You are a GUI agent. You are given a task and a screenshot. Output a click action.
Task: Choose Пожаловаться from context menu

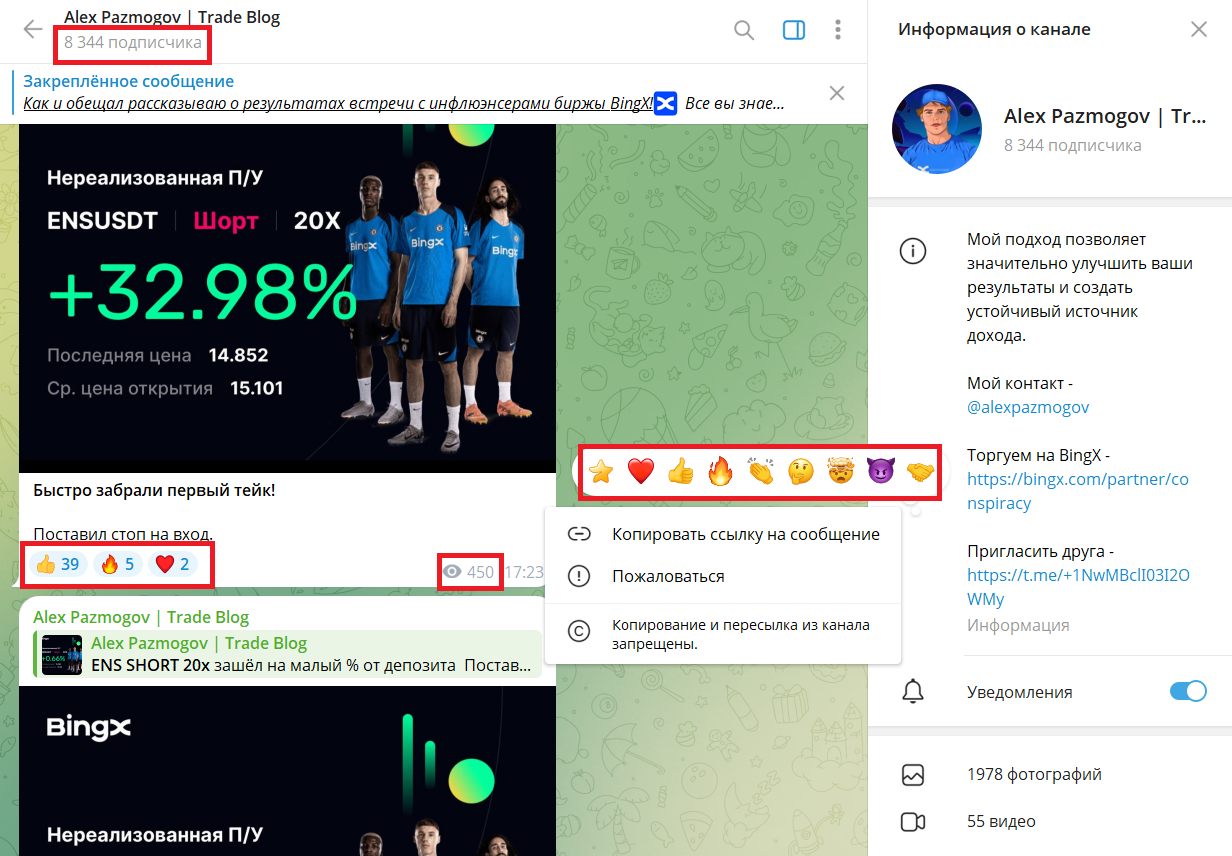pos(668,576)
